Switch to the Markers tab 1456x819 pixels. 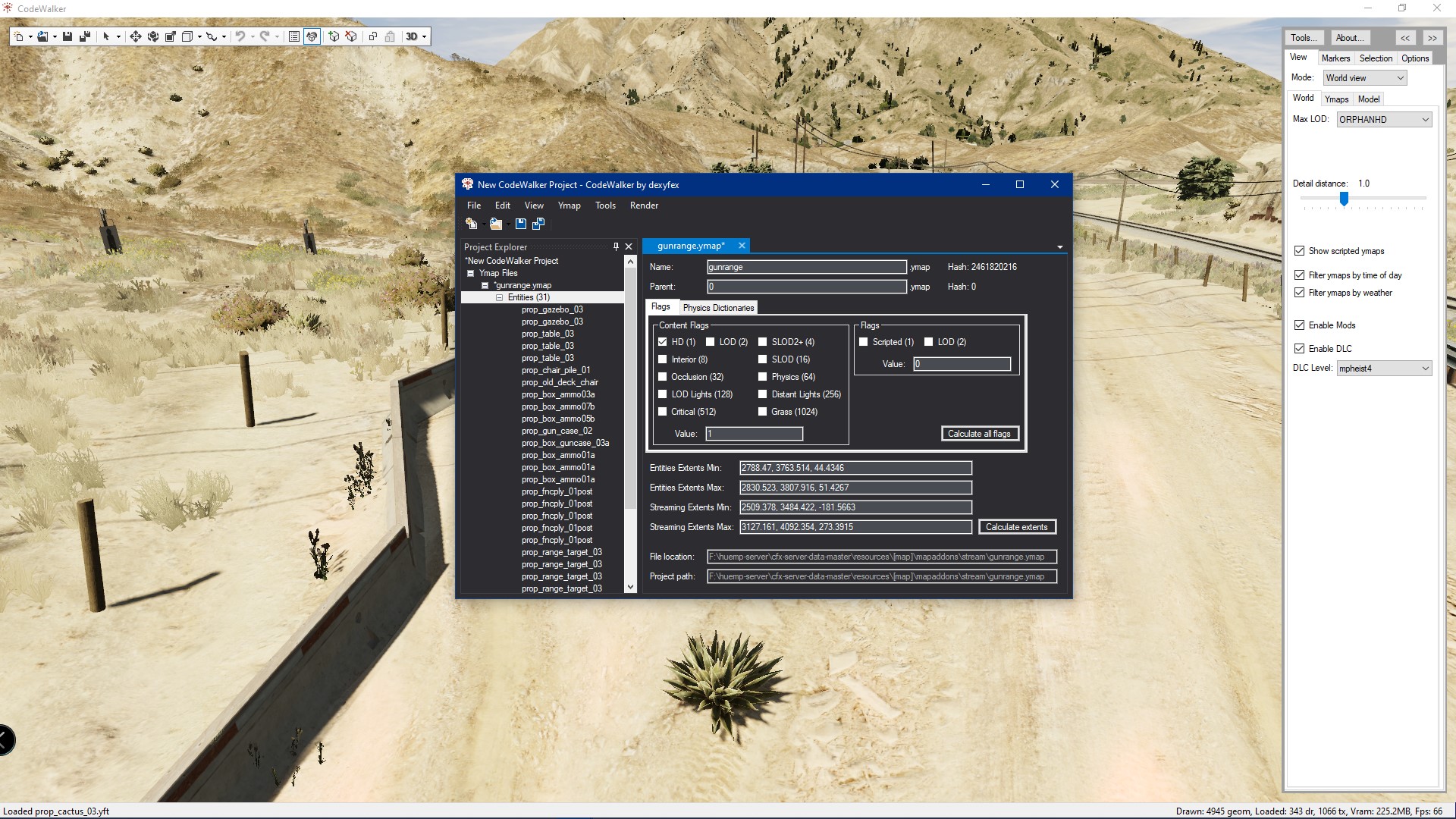point(1335,58)
